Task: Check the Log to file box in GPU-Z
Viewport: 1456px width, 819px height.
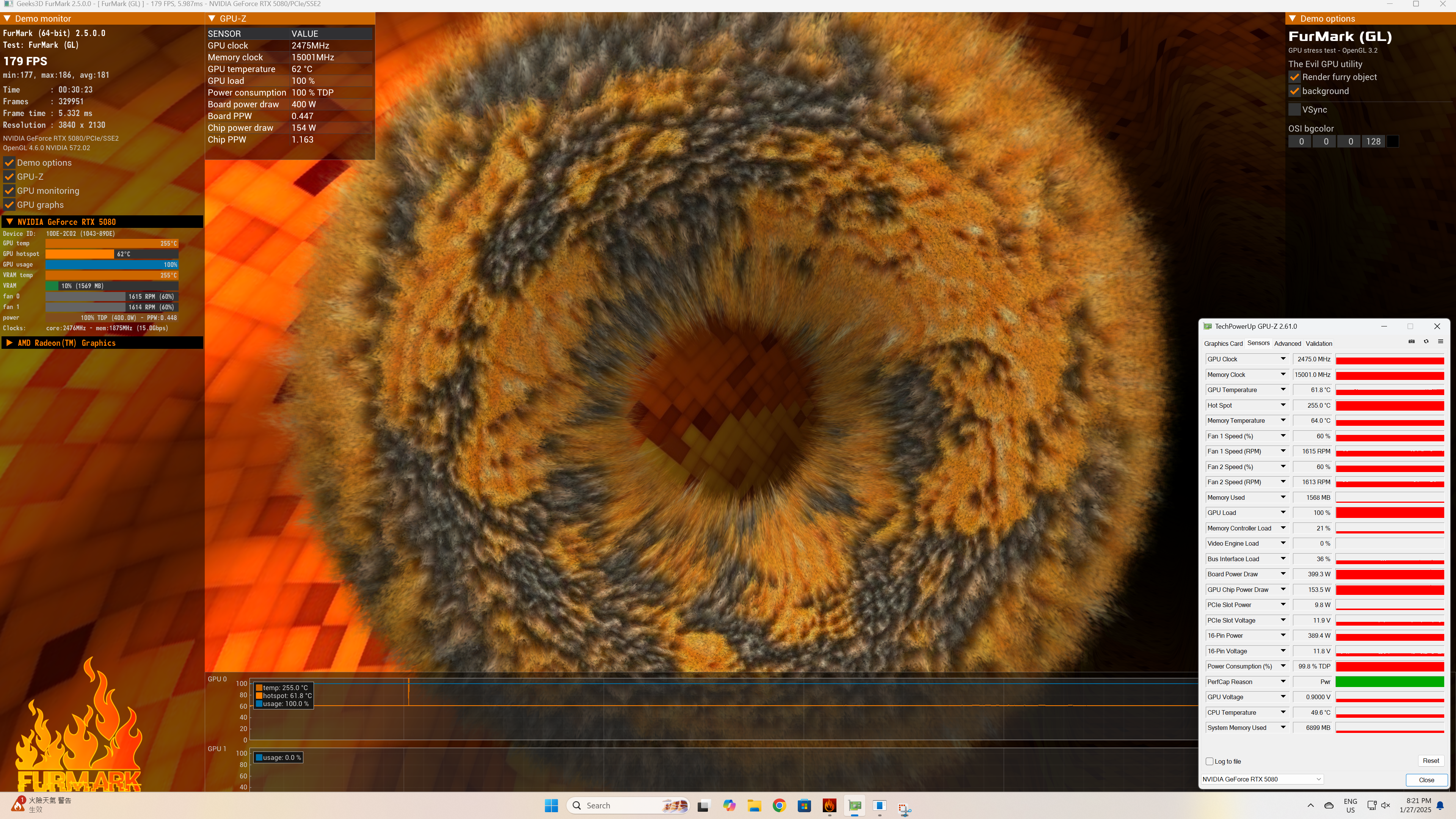Action: pyautogui.click(x=1210, y=761)
